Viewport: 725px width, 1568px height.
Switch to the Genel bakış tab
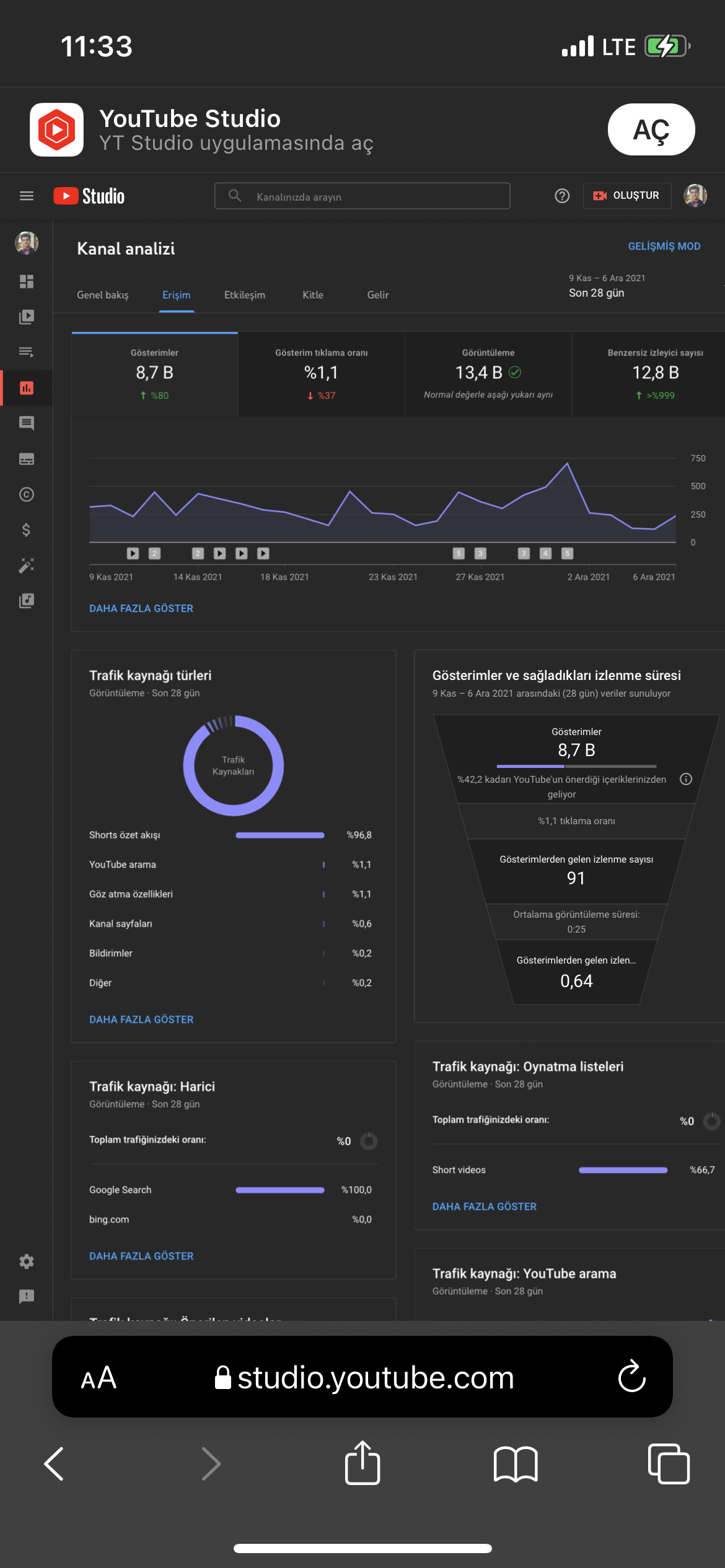tap(103, 295)
